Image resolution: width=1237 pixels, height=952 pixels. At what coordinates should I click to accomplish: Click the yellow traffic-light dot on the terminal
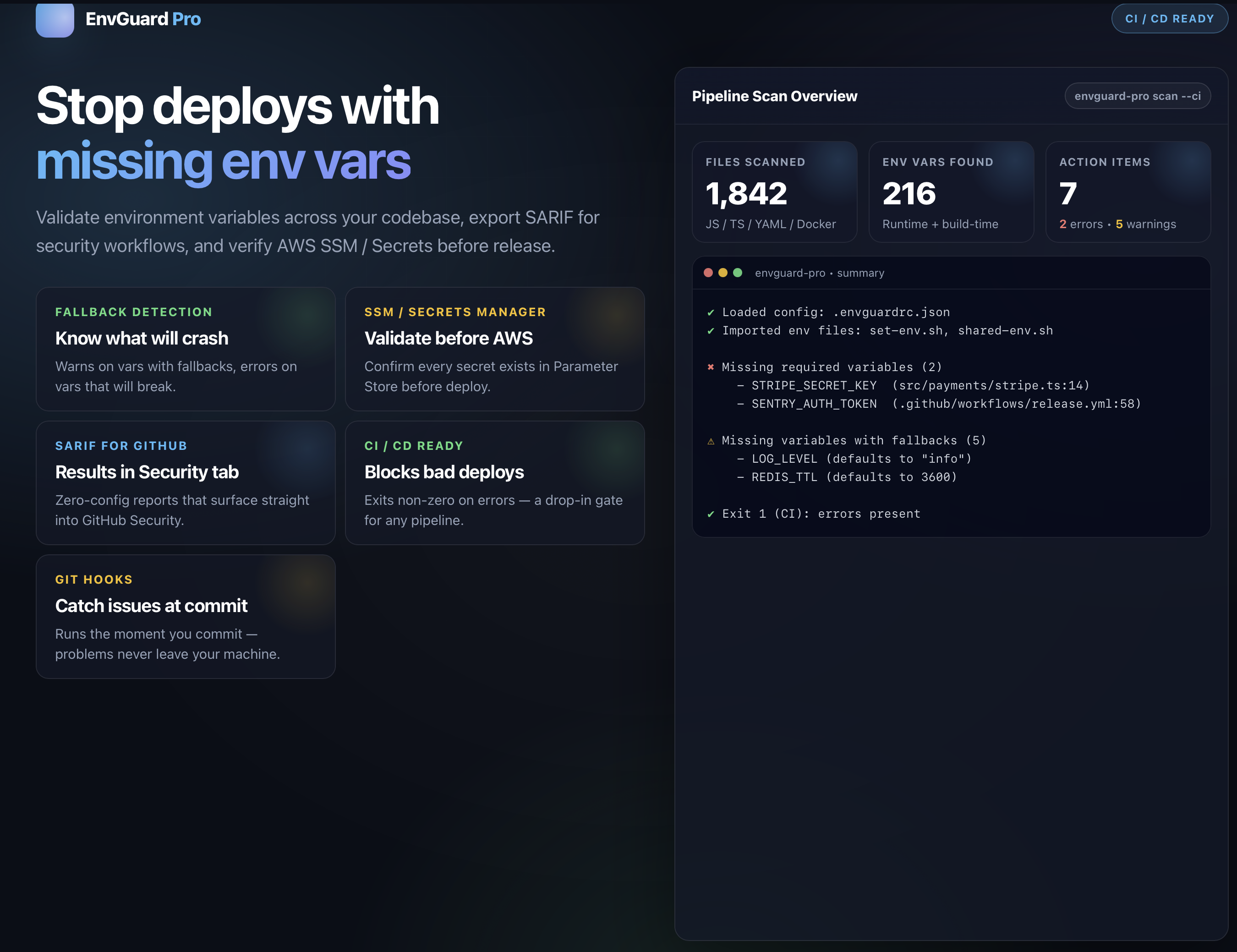click(723, 273)
